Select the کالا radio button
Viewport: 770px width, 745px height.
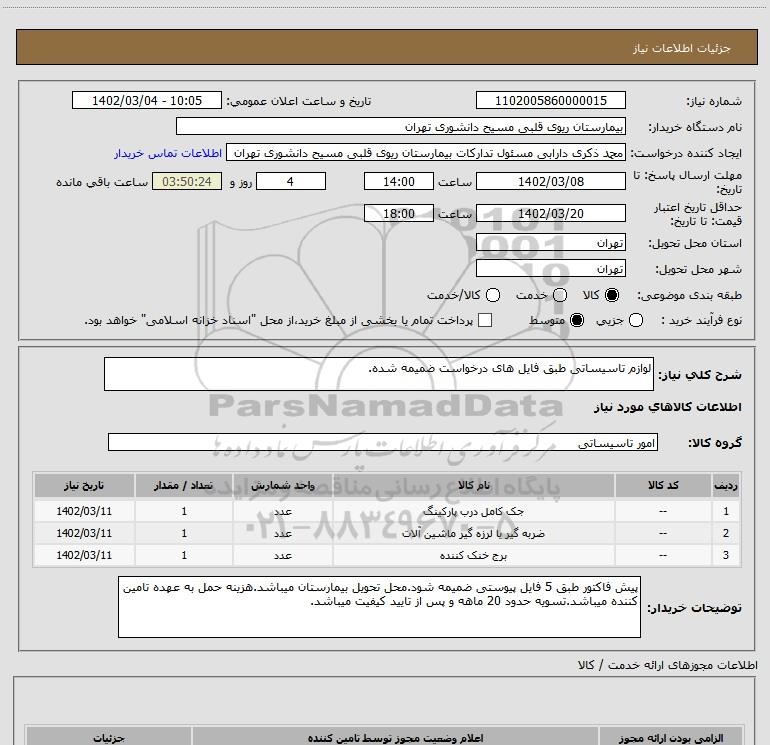coord(612,295)
